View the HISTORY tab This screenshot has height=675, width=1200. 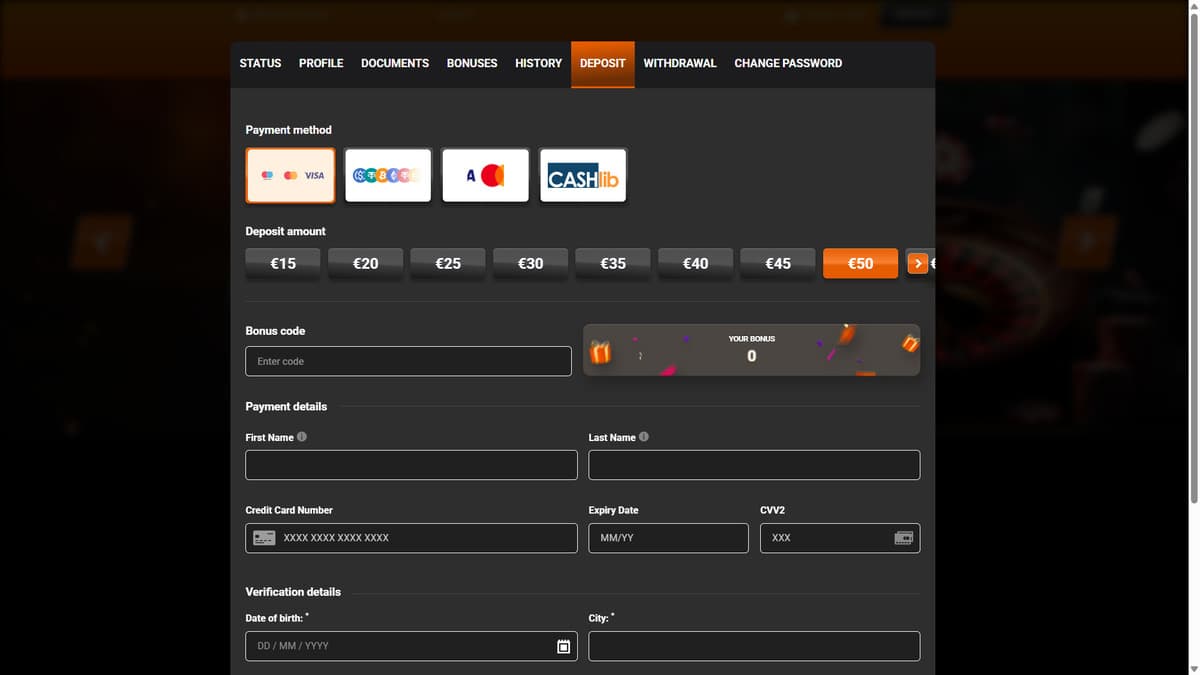(x=539, y=63)
